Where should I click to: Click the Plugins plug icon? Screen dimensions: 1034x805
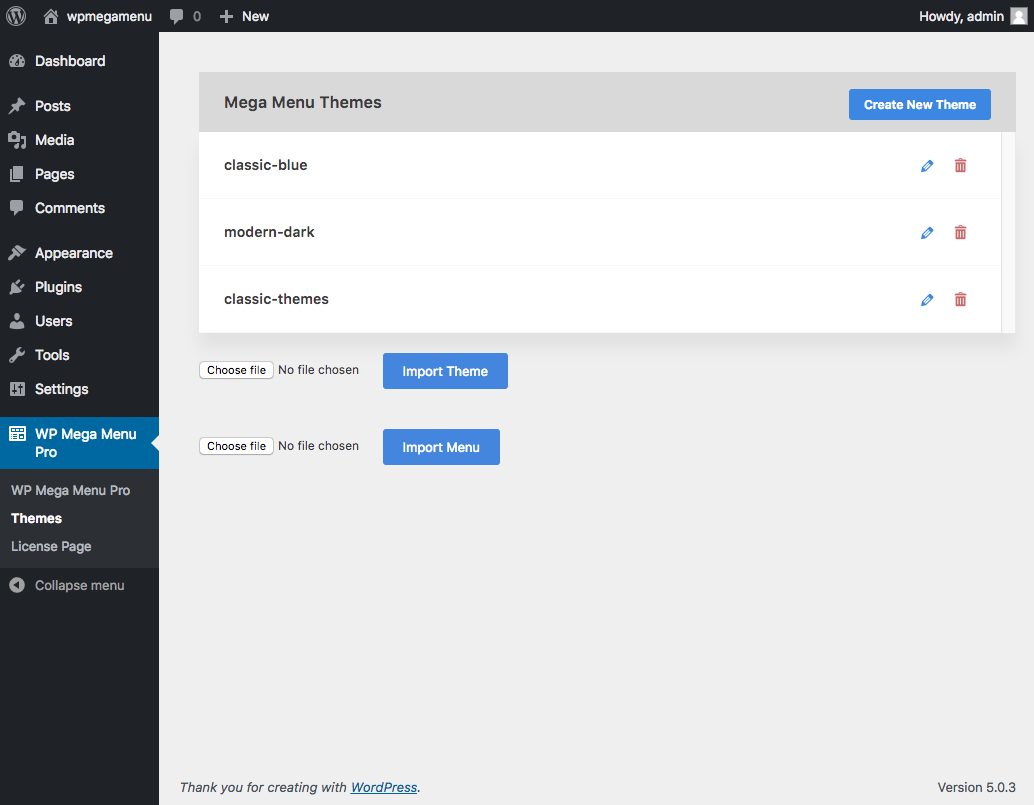(x=17, y=287)
